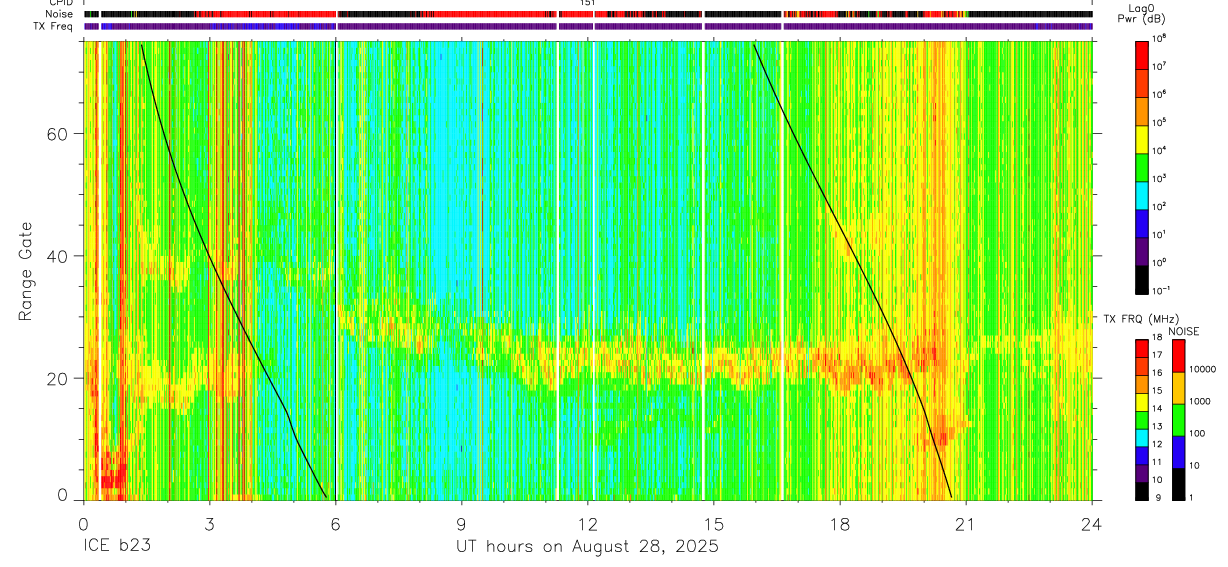Screen dimensions: 1228x567
Task: Click the x-axis tick label '9'
Action: coord(461,523)
